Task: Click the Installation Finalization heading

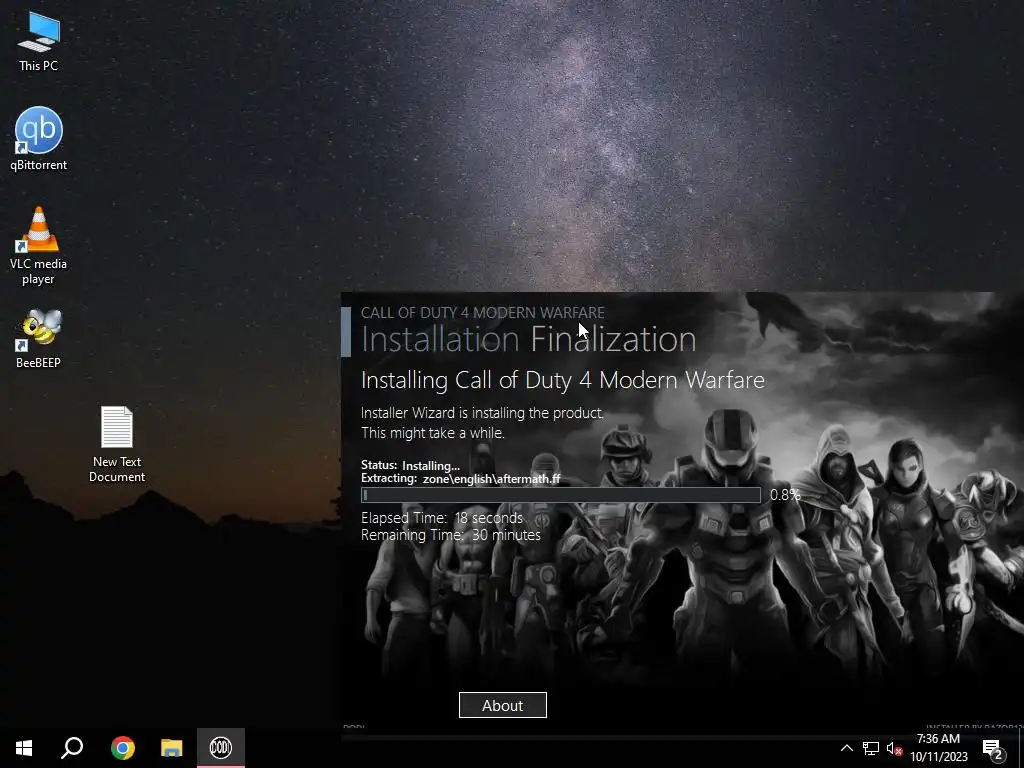Action: tap(529, 340)
